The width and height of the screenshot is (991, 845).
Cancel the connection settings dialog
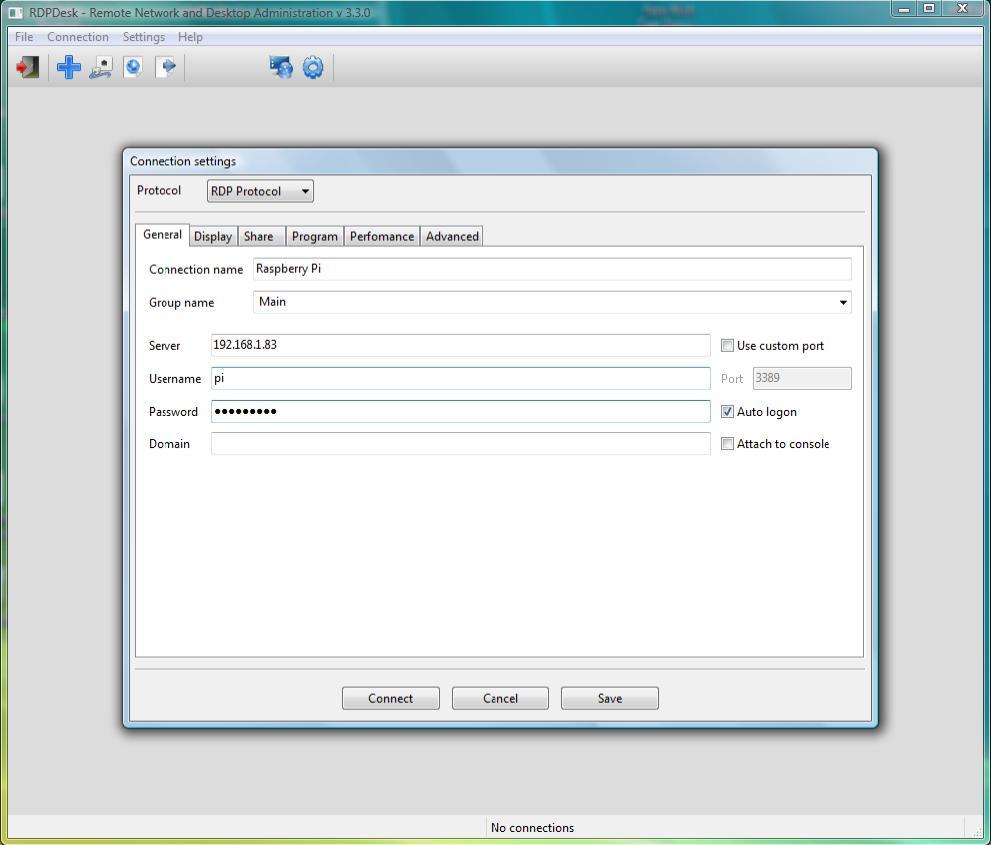point(500,697)
